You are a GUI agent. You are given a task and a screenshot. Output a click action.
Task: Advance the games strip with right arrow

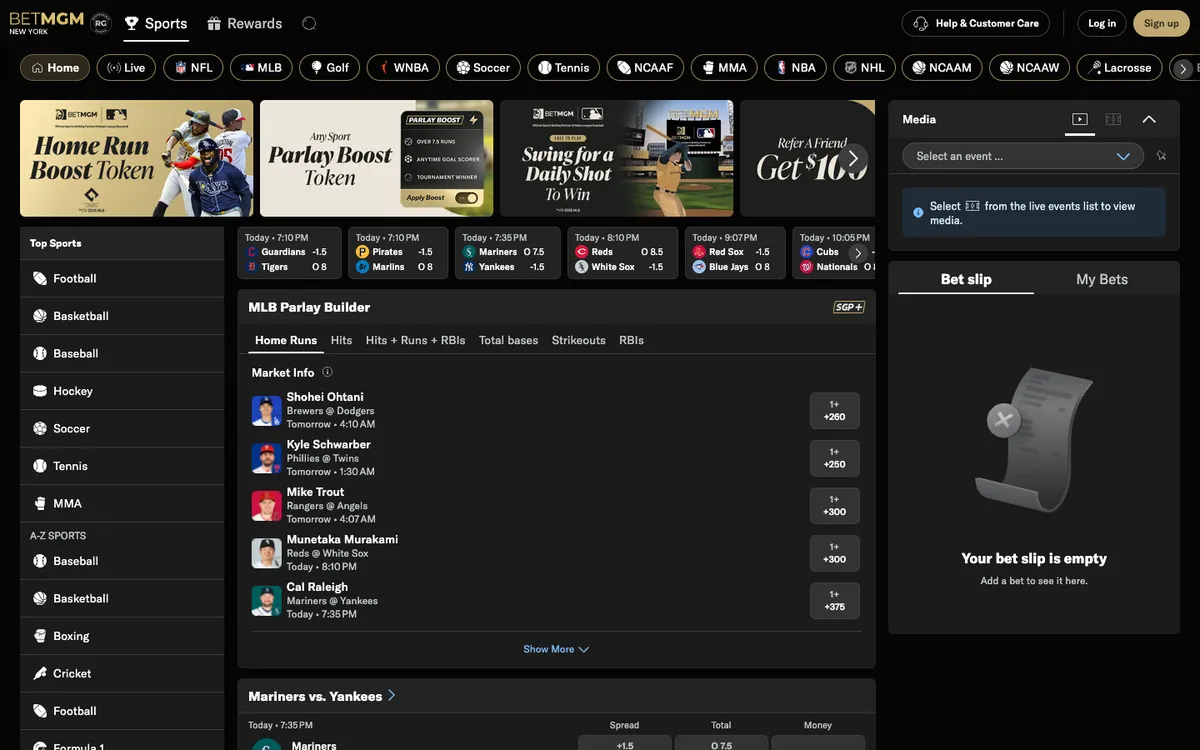point(857,253)
